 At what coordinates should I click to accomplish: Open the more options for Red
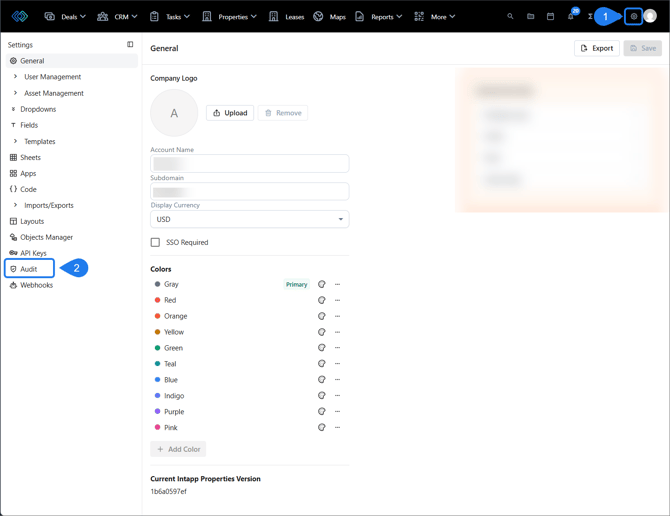pos(338,300)
